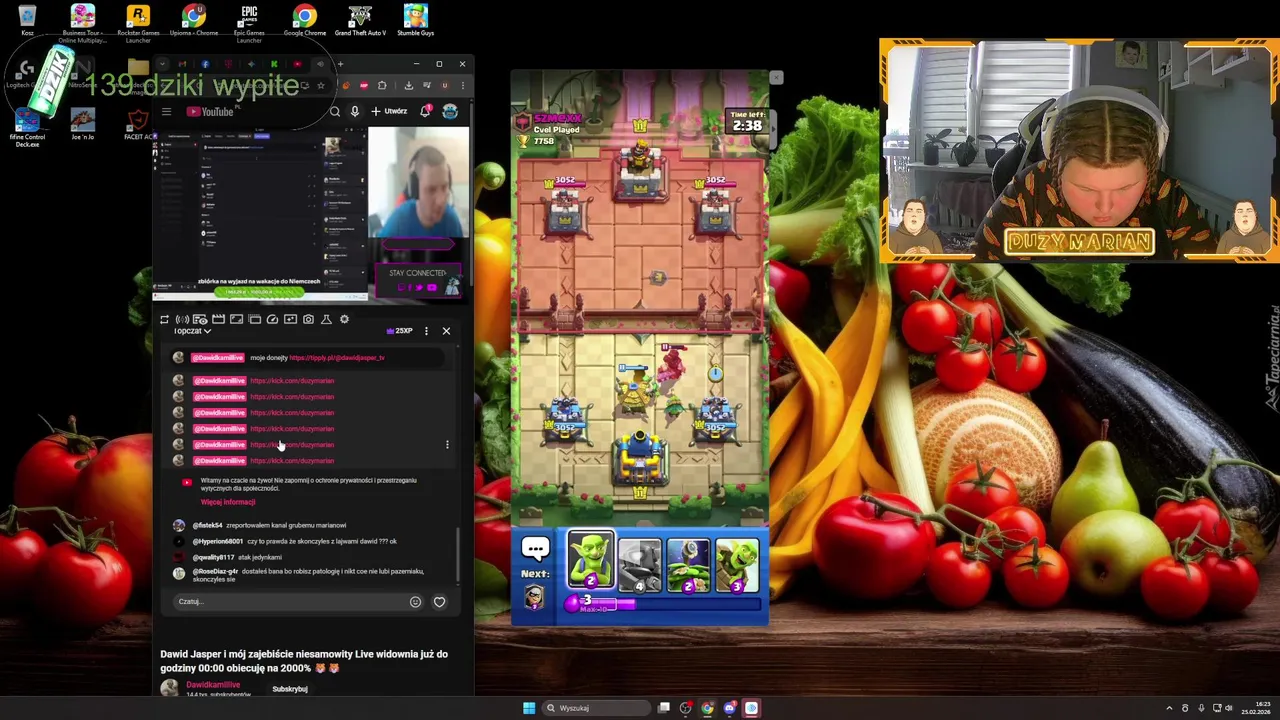The height and width of the screenshot is (720, 1280).
Task: Open Grand Theft Auto V desktop icon
Action: pyautogui.click(x=360, y=20)
